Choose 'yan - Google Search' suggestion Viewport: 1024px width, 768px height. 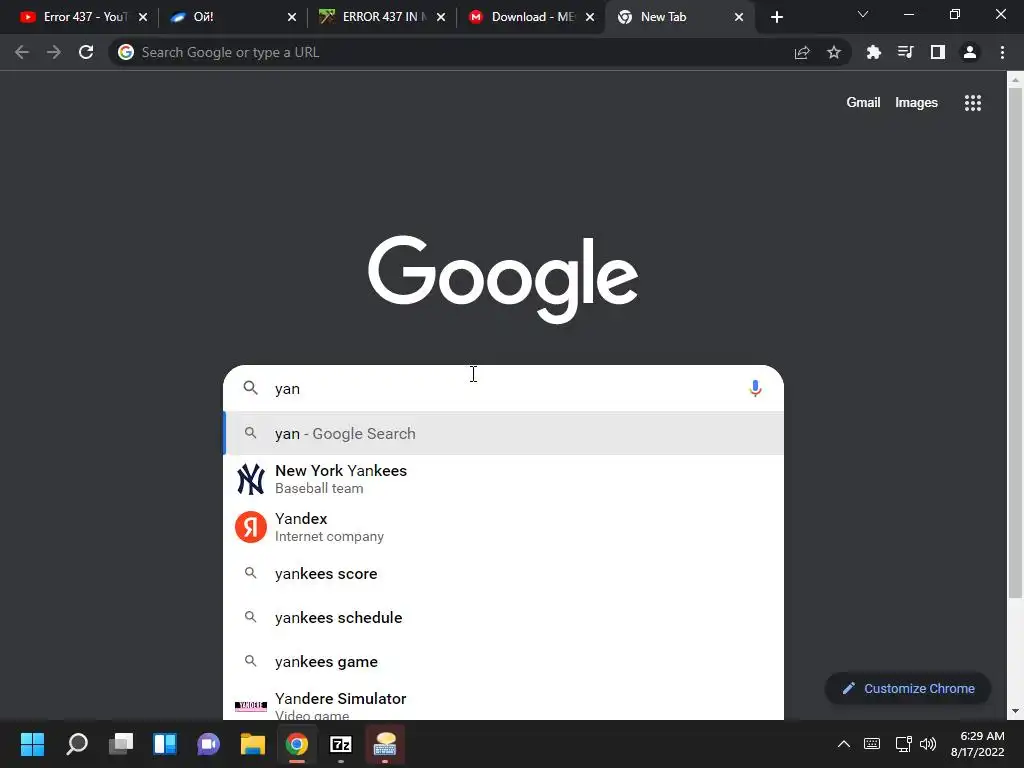[x=503, y=434]
